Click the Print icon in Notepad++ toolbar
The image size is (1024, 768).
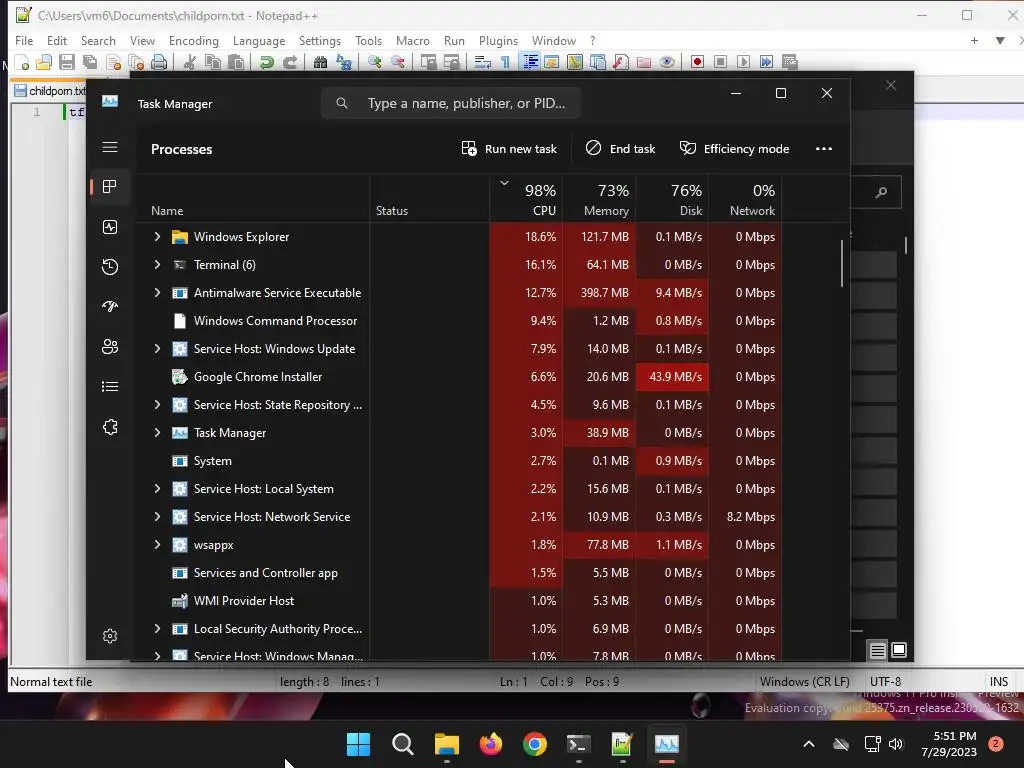click(x=159, y=62)
